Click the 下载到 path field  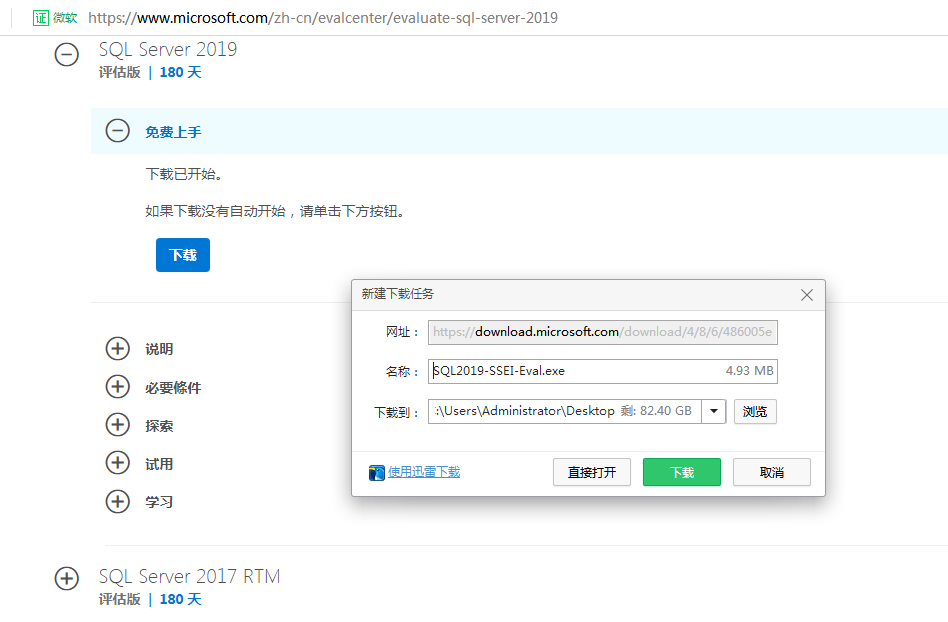[565, 412]
